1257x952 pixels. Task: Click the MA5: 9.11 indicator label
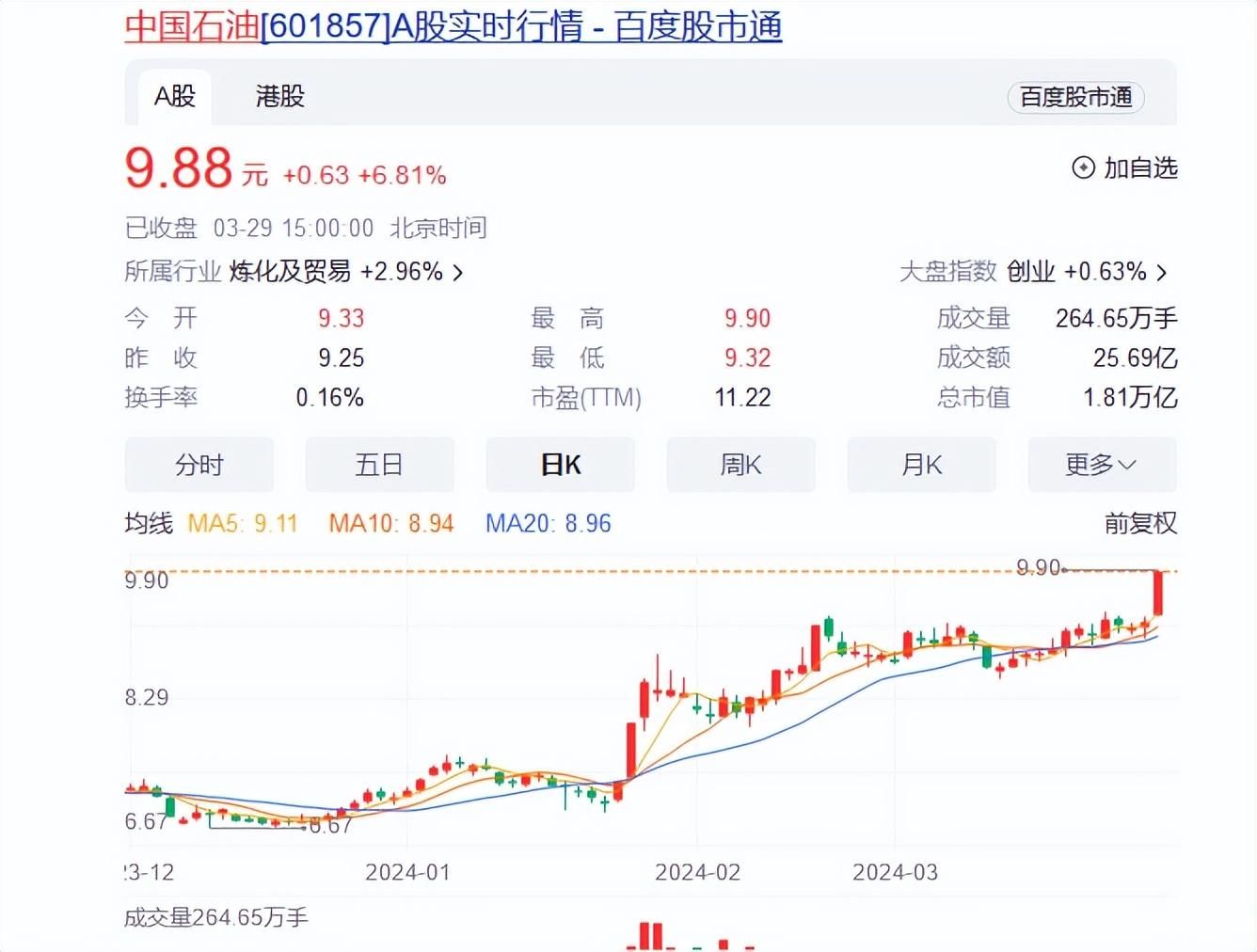tap(243, 523)
